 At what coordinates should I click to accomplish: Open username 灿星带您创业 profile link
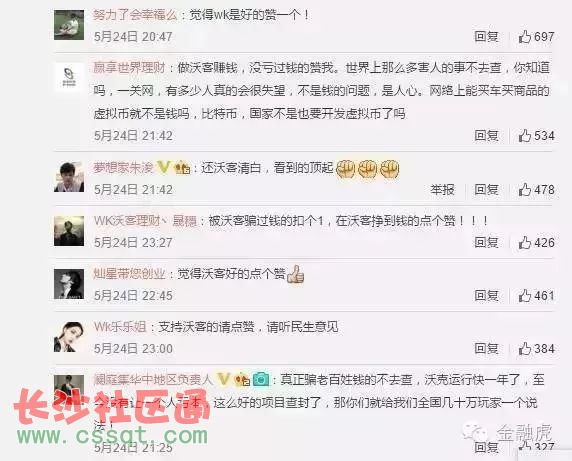130,274
